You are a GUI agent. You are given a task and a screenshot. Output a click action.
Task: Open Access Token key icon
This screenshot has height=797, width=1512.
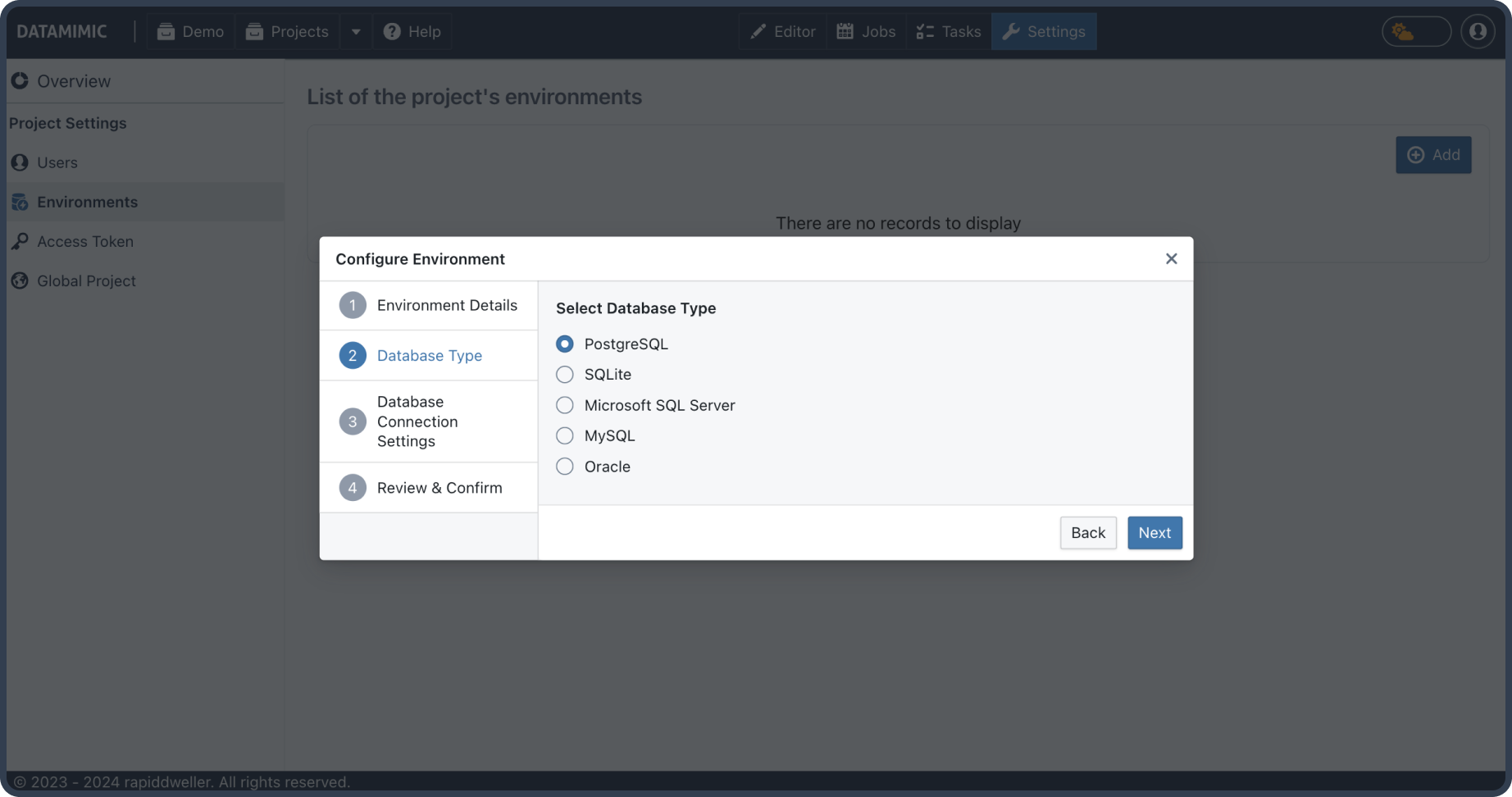pos(20,241)
